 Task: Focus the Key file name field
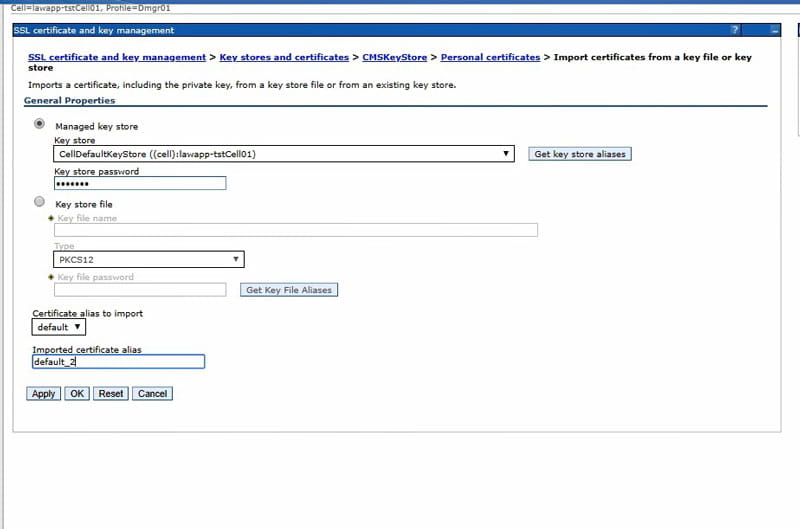pos(296,230)
